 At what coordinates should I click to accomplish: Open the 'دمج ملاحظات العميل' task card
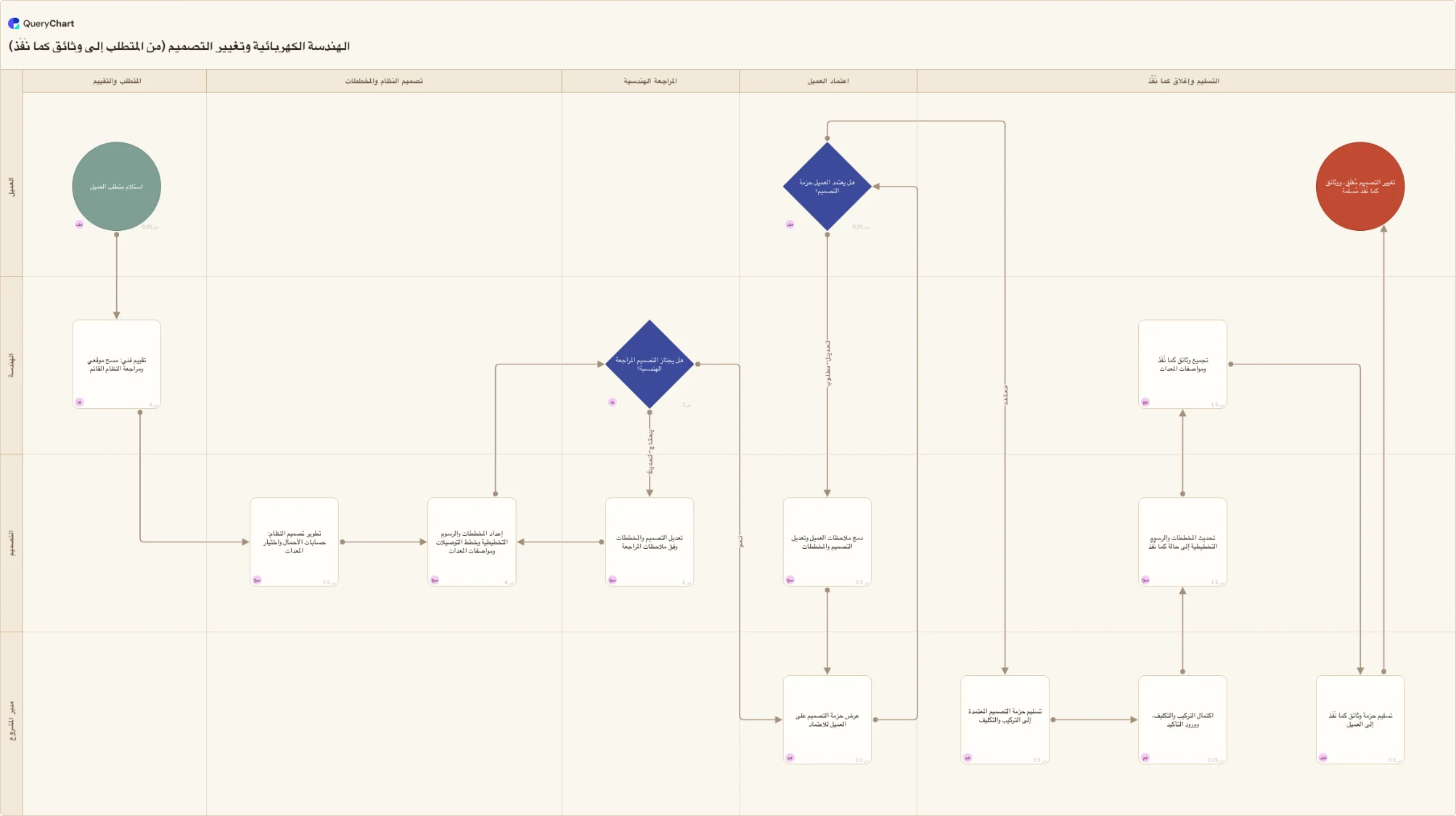827,542
